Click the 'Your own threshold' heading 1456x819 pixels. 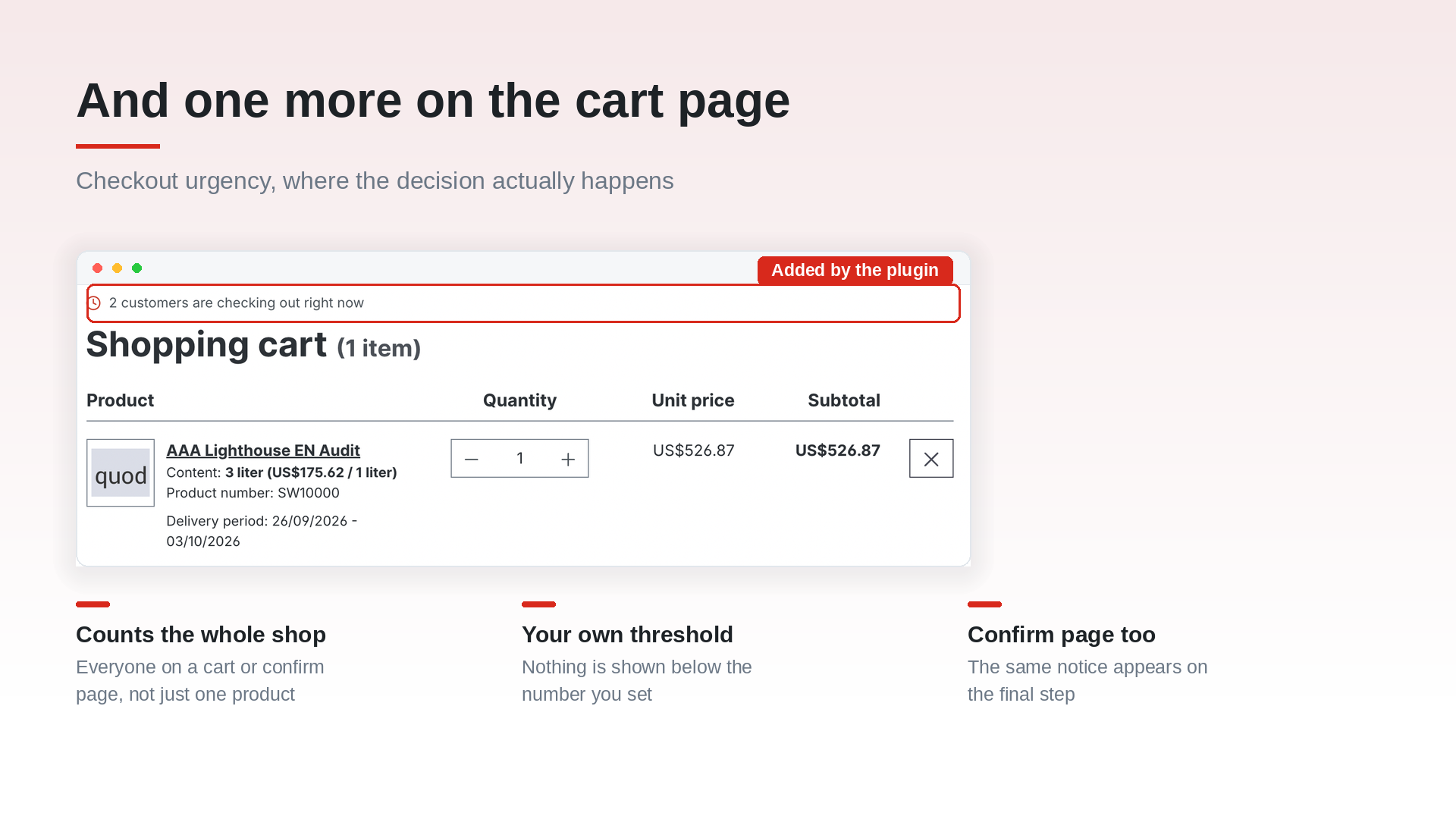click(627, 635)
